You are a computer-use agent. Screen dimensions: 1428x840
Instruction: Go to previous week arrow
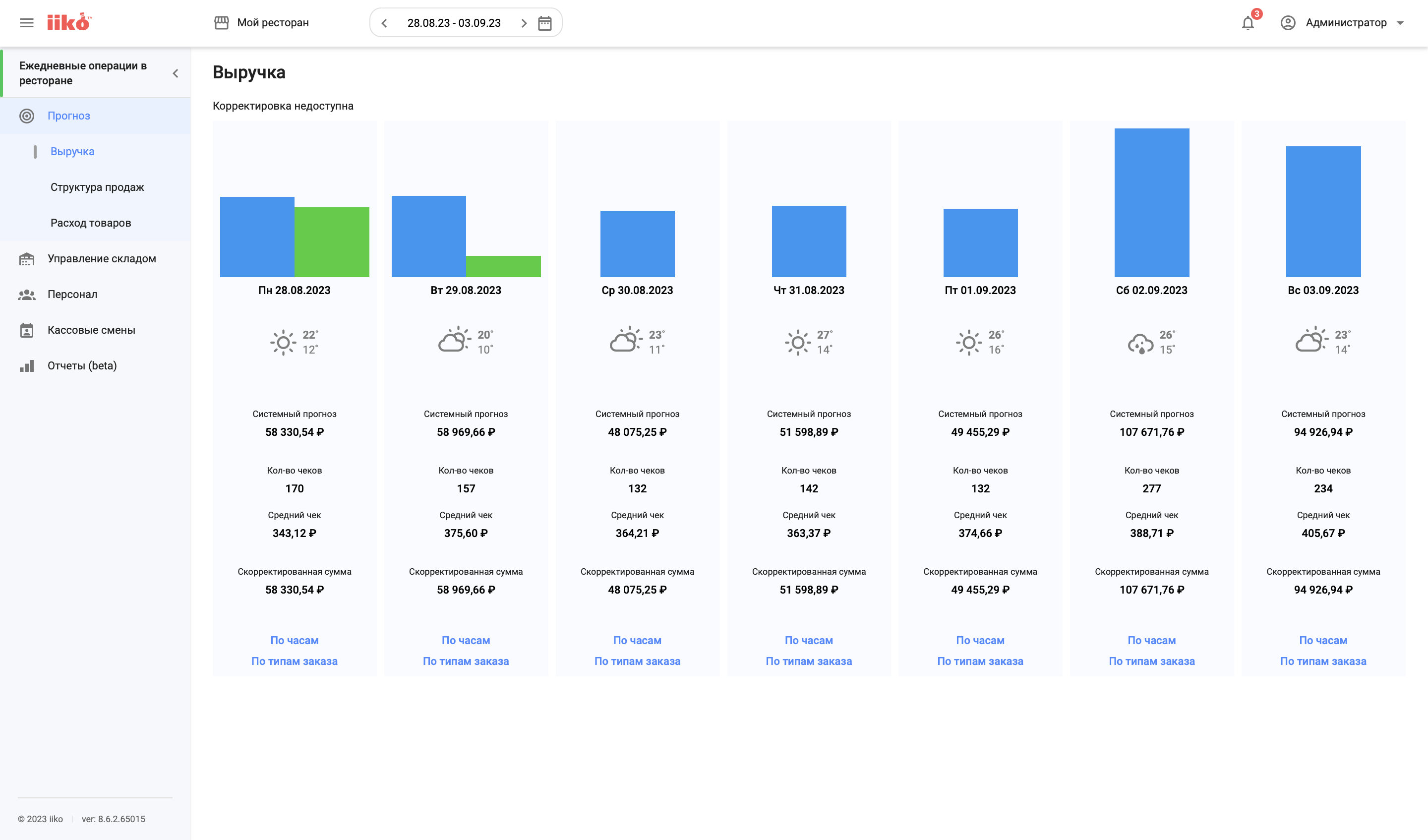[384, 23]
